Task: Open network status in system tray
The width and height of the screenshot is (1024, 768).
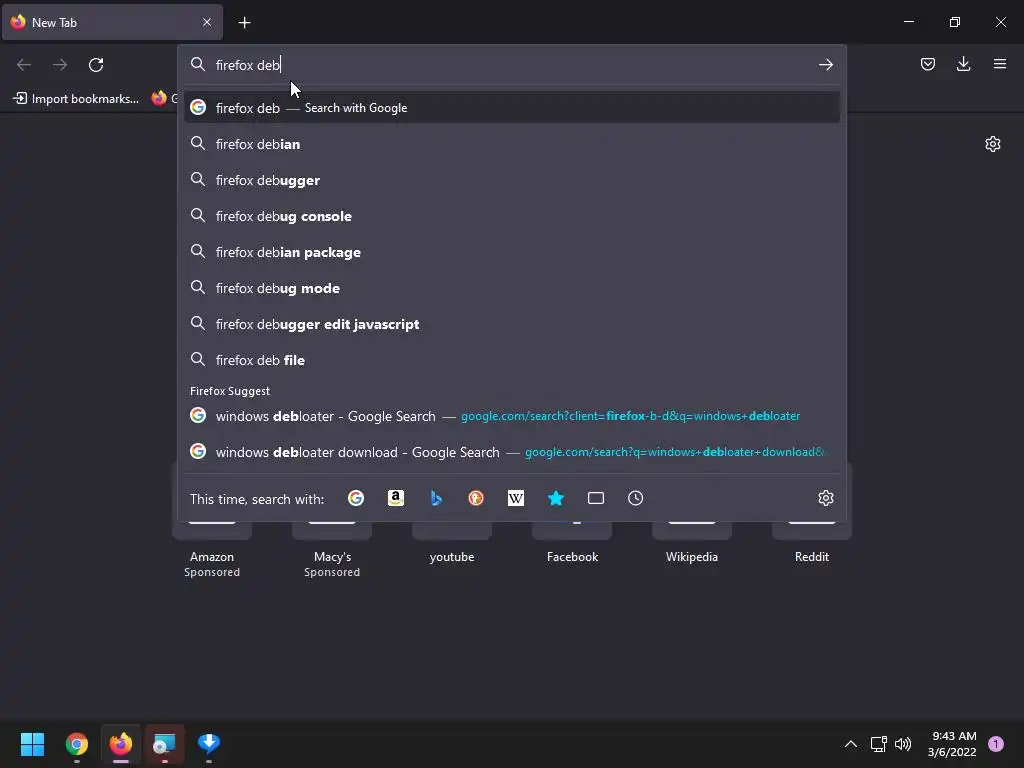Action: (878, 744)
